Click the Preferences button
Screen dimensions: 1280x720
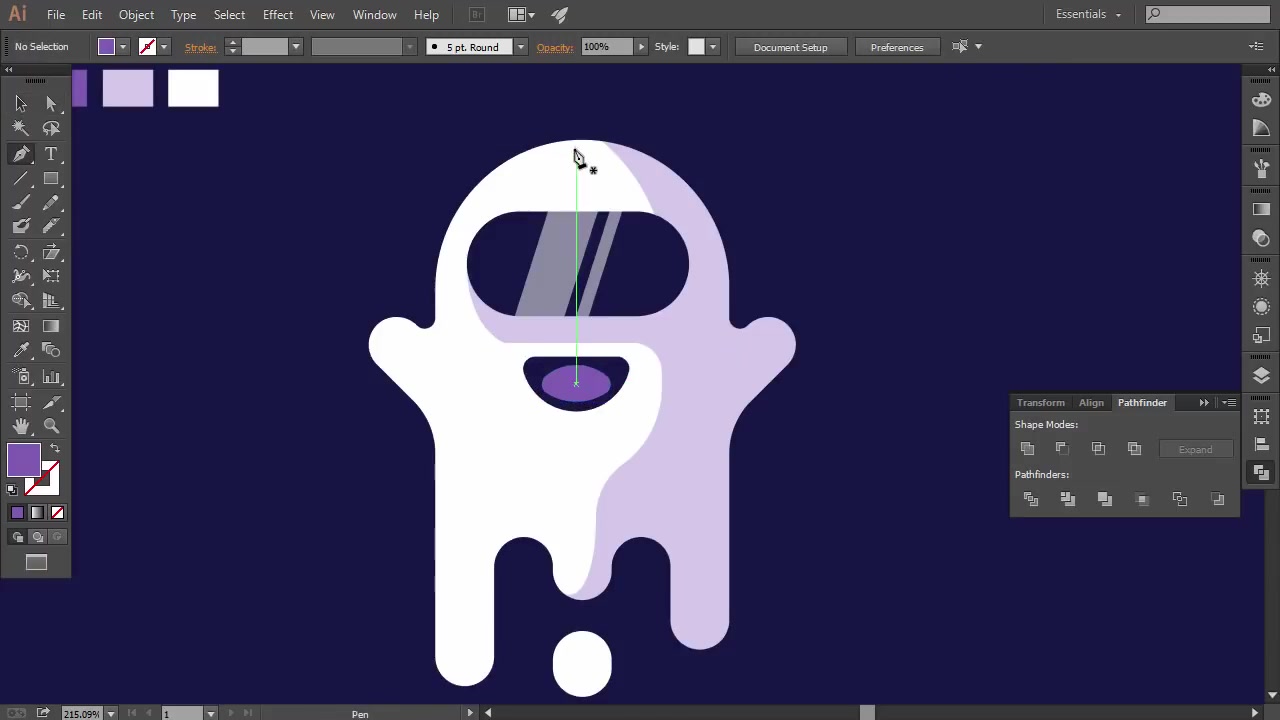pos(897,47)
